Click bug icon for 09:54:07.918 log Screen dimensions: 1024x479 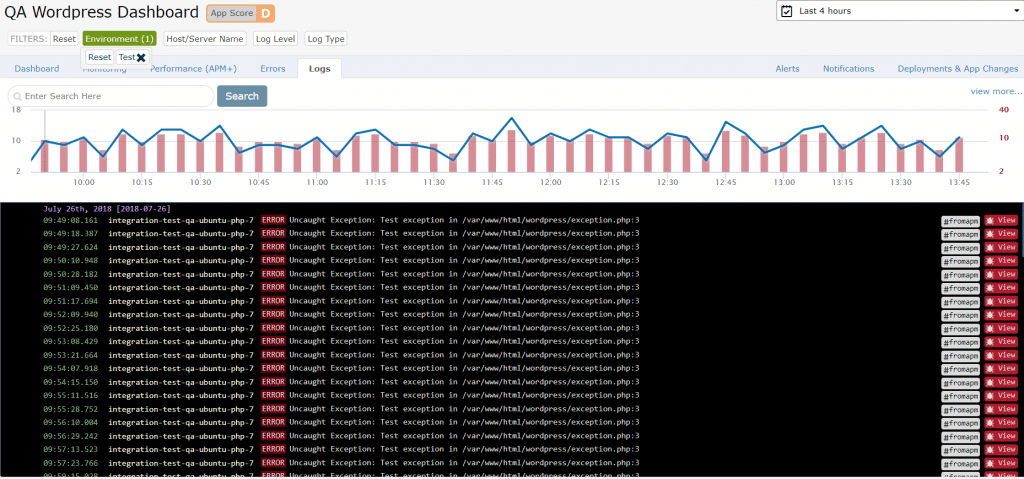pos(991,369)
